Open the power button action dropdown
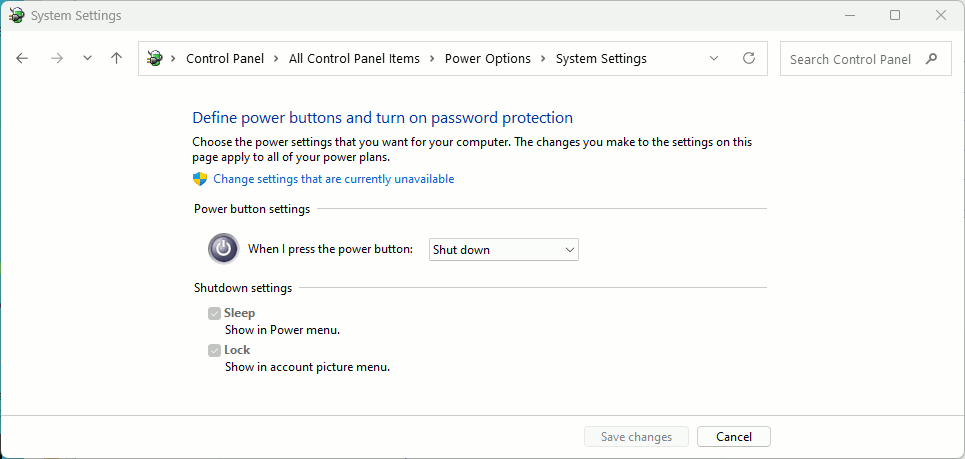The width and height of the screenshot is (965, 459). pos(503,250)
